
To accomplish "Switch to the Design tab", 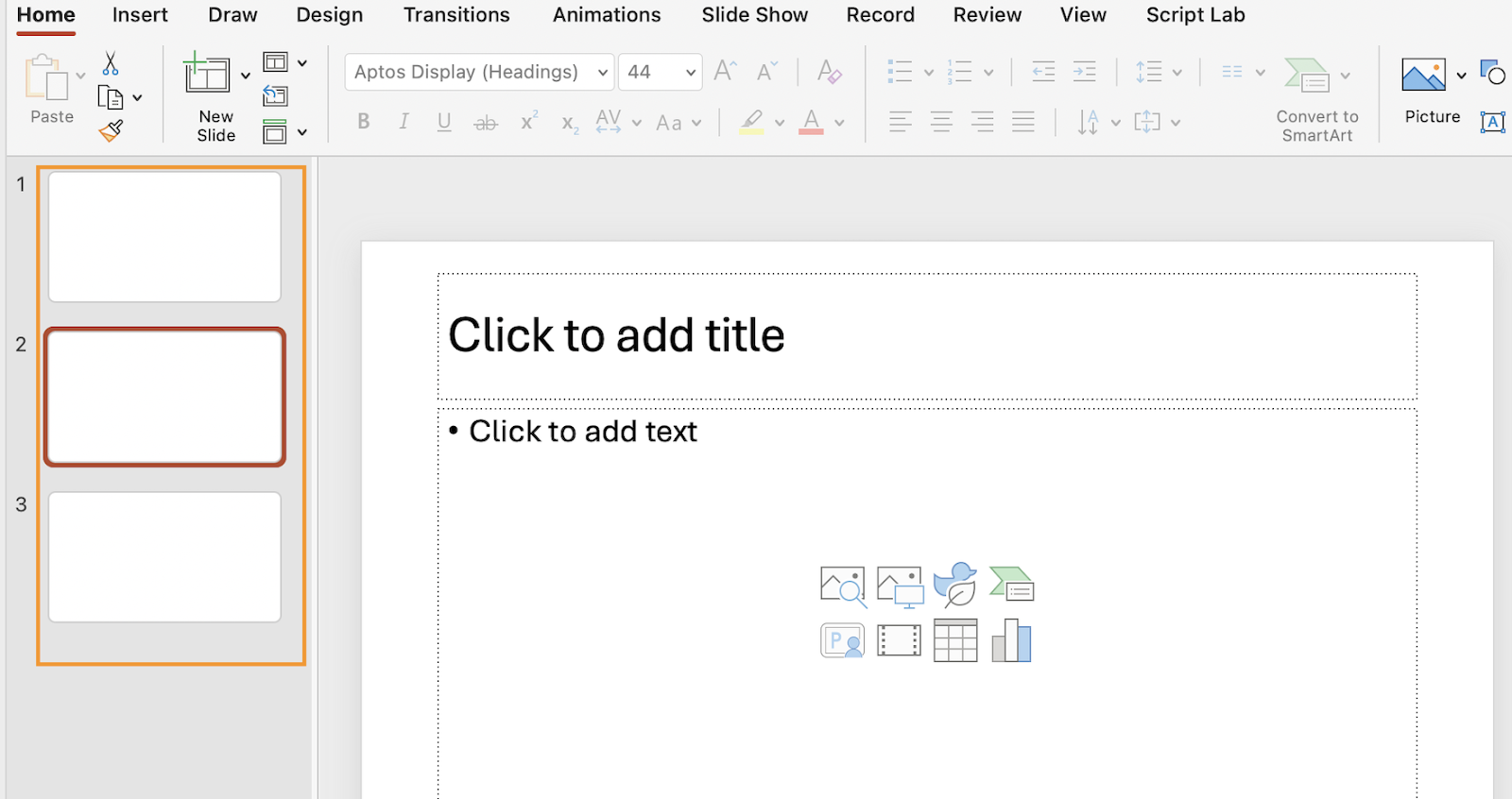I will tap(329, 15).
